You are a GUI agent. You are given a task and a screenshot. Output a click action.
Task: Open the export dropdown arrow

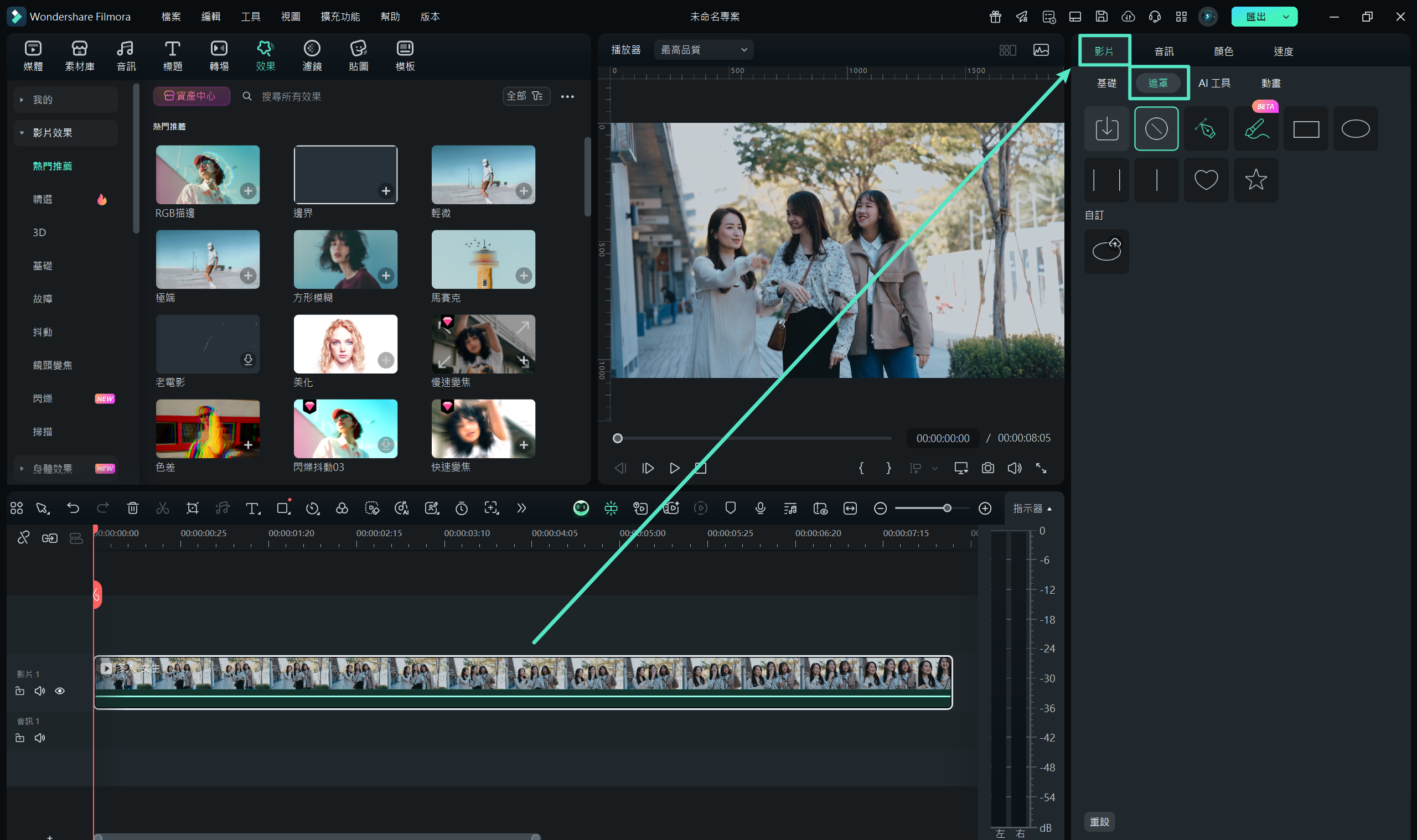tap(1286, 17)
